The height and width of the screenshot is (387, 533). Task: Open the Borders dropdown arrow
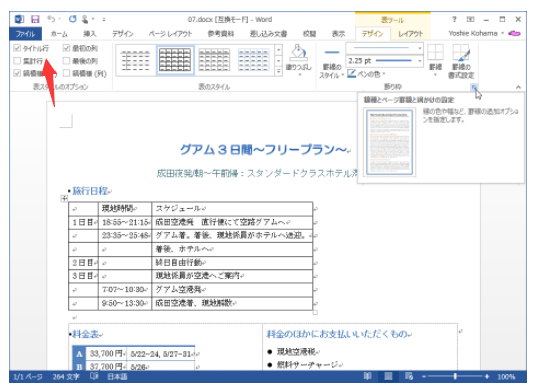[435, 74]
